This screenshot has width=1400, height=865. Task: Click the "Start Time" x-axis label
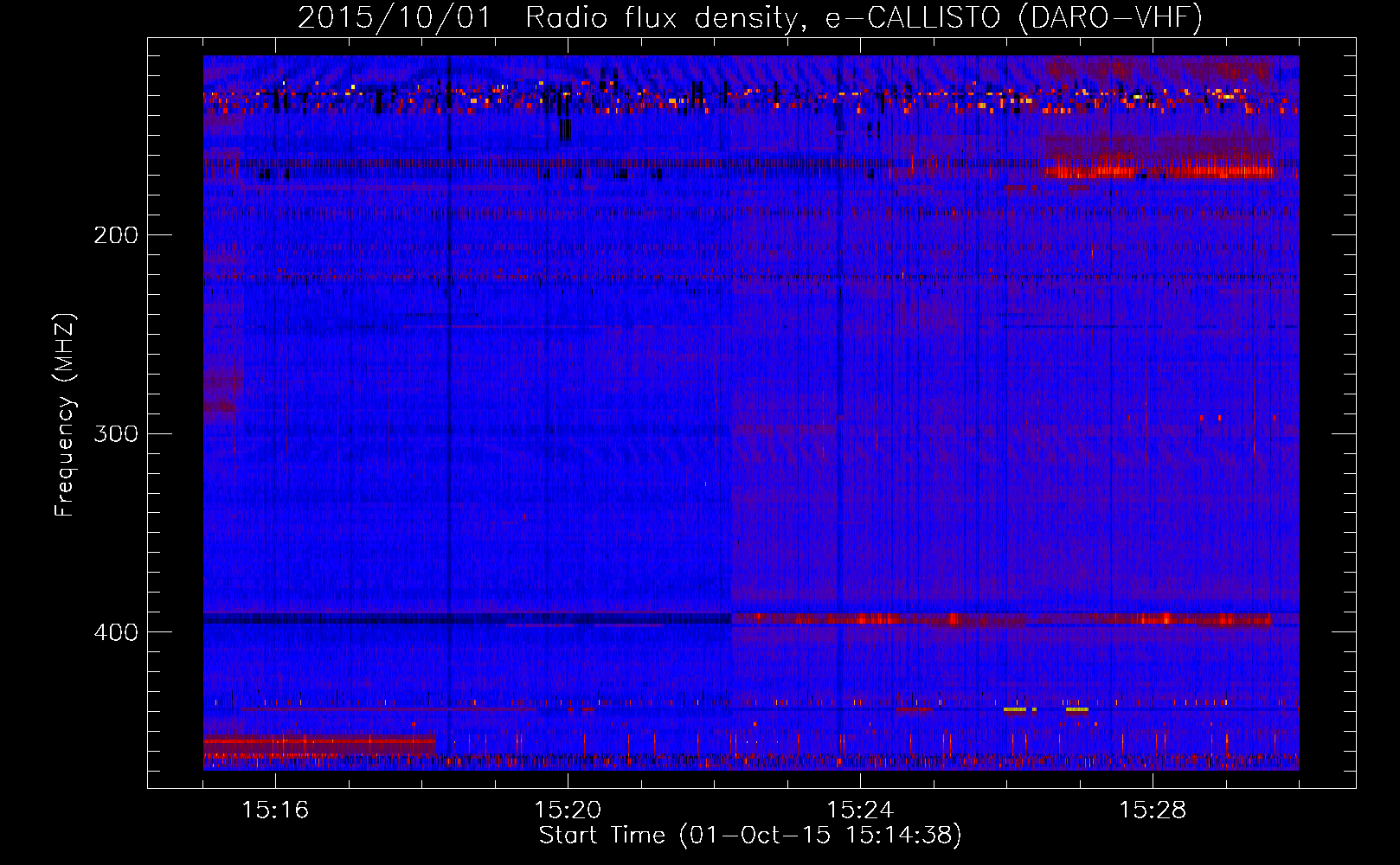coord(750,836)
